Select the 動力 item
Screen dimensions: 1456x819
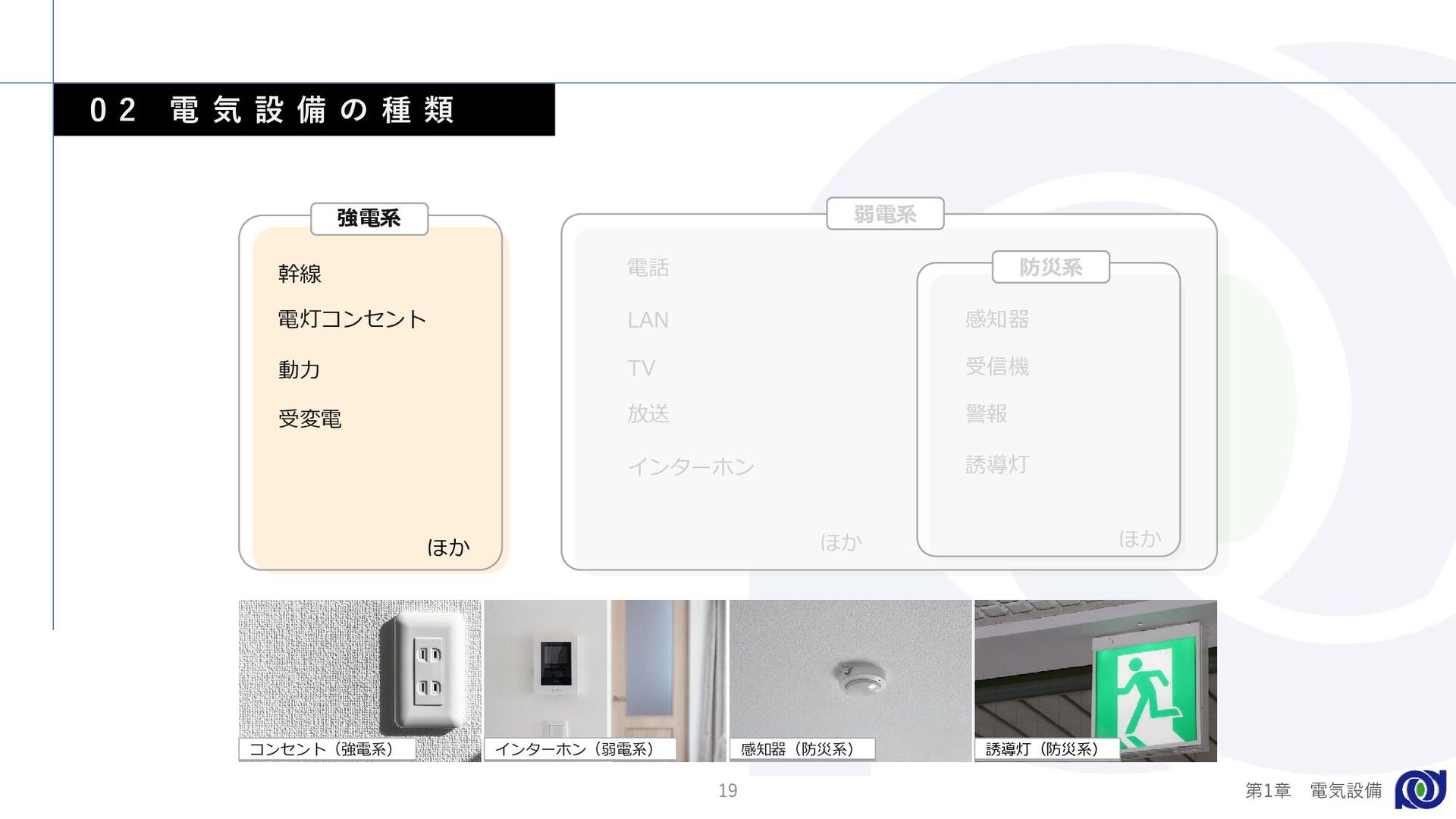pos(299,369)
